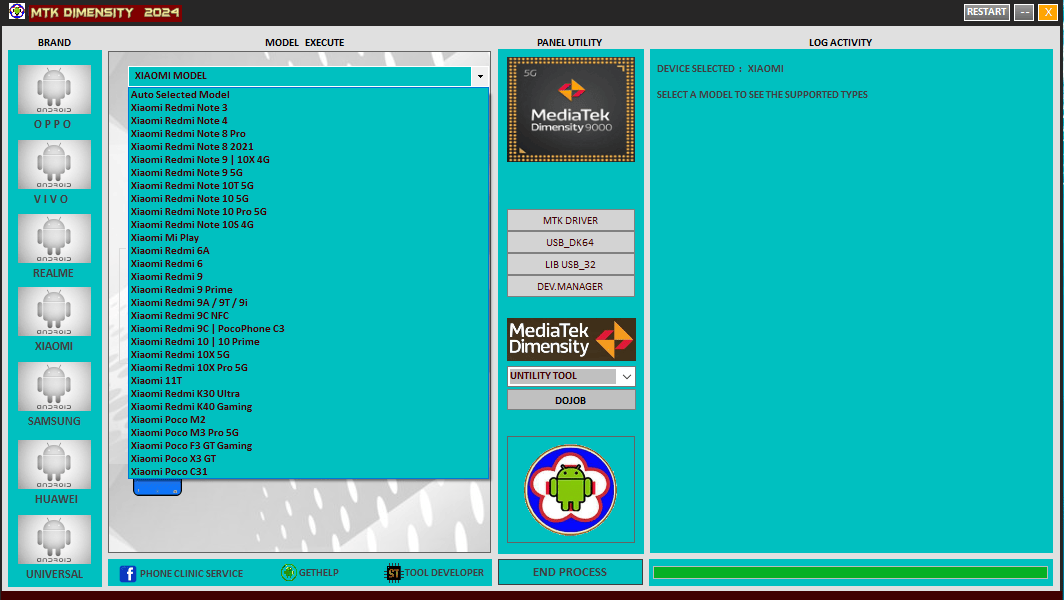Select Xiaomi Redmi 9C NFC

pyautogui.click(x=308, y=315)
